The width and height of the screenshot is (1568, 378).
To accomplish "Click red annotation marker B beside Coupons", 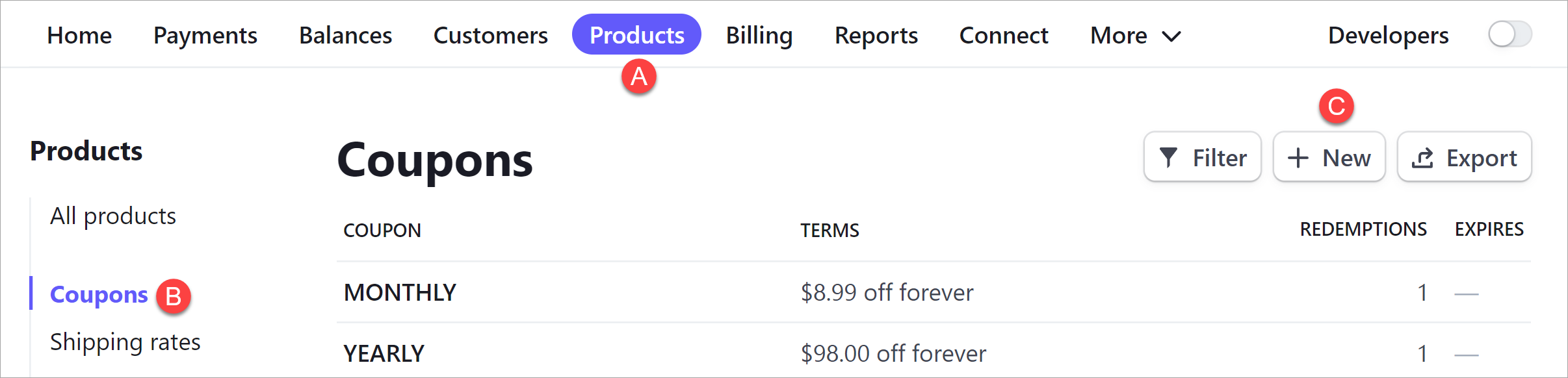I will 174,296.
